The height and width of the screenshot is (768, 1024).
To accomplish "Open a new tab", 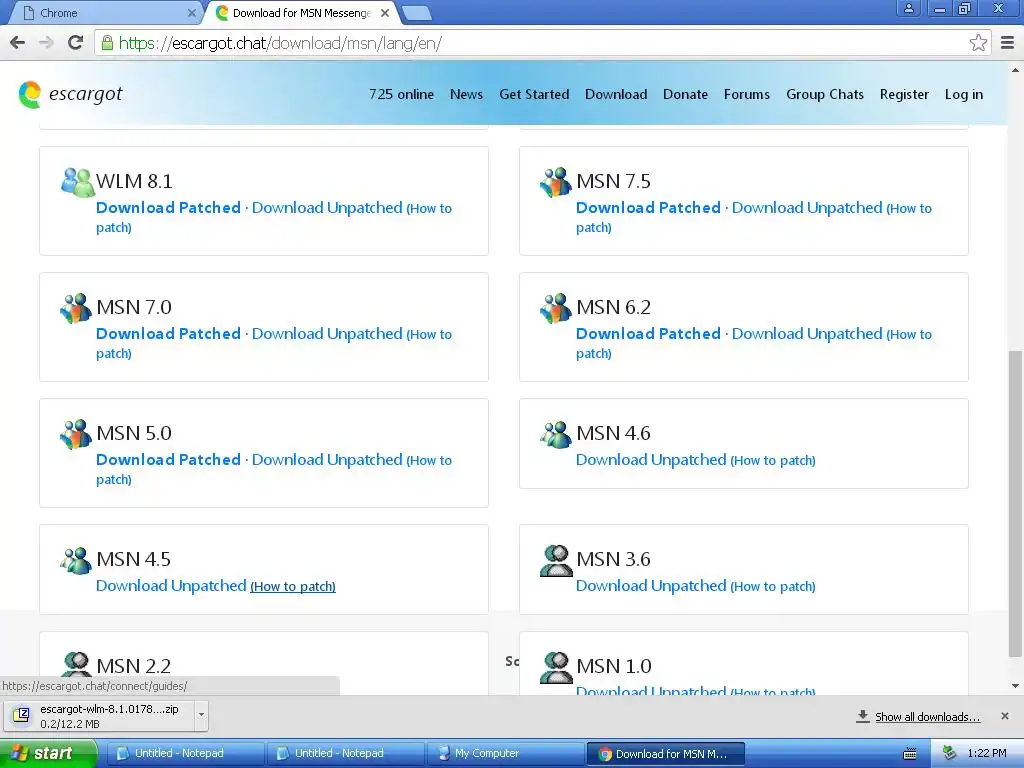I will point(416,13).
